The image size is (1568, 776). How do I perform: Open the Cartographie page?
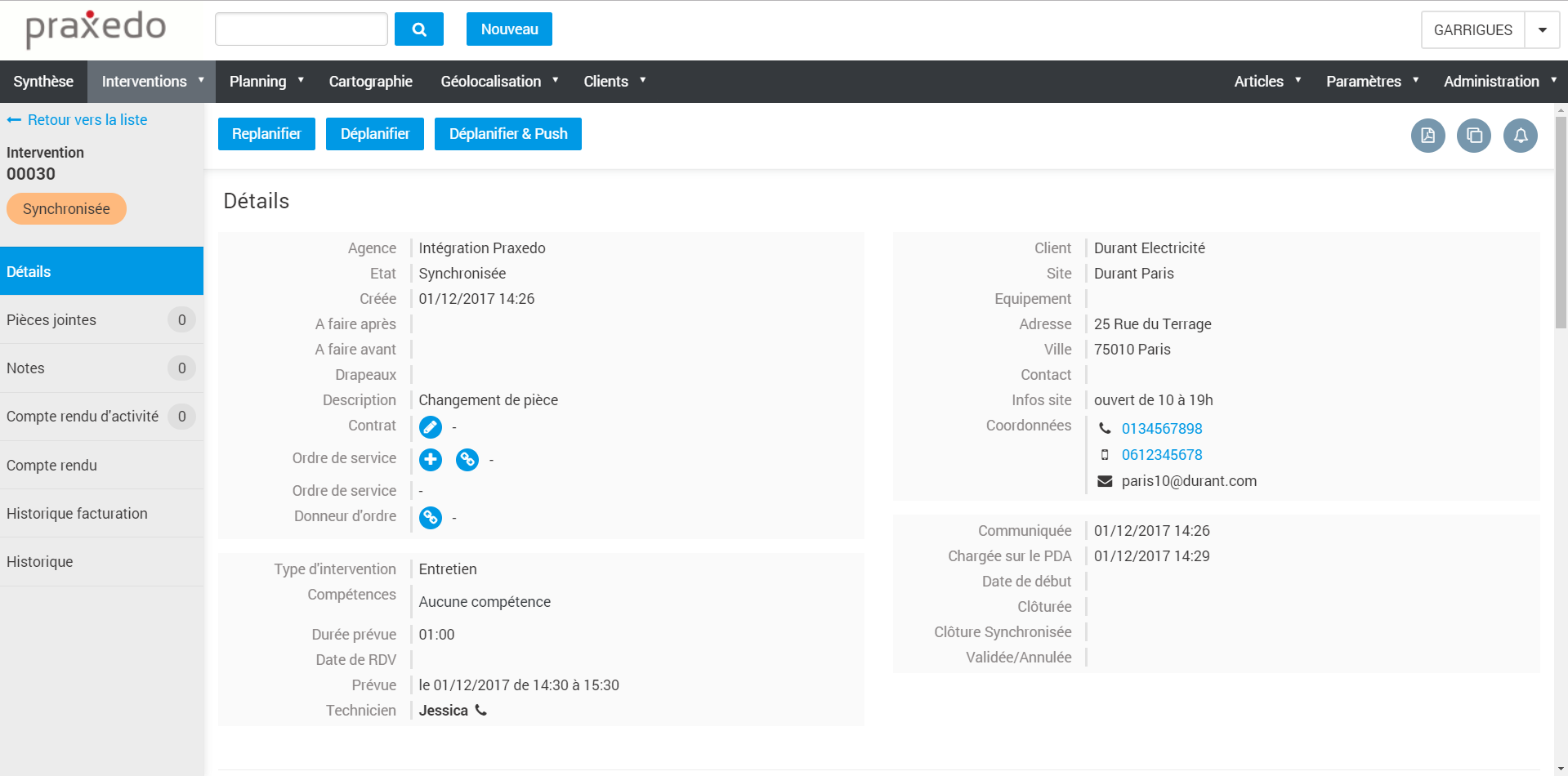[371, 82]
